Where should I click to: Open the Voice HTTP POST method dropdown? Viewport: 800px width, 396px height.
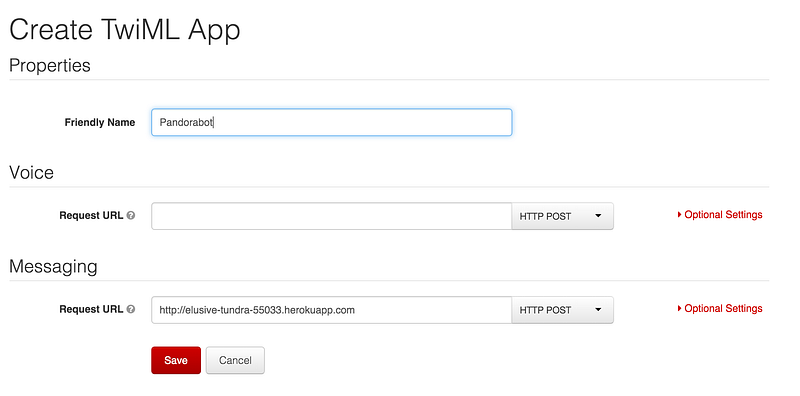[x=562, y=216]
